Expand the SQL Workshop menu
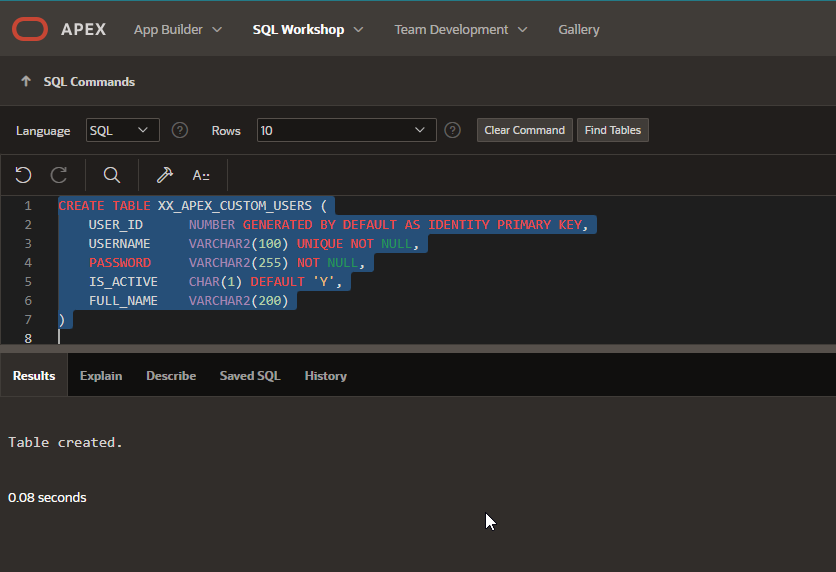Screen dimensions: 836x572 pyautogui.click(x=308, y=29)
